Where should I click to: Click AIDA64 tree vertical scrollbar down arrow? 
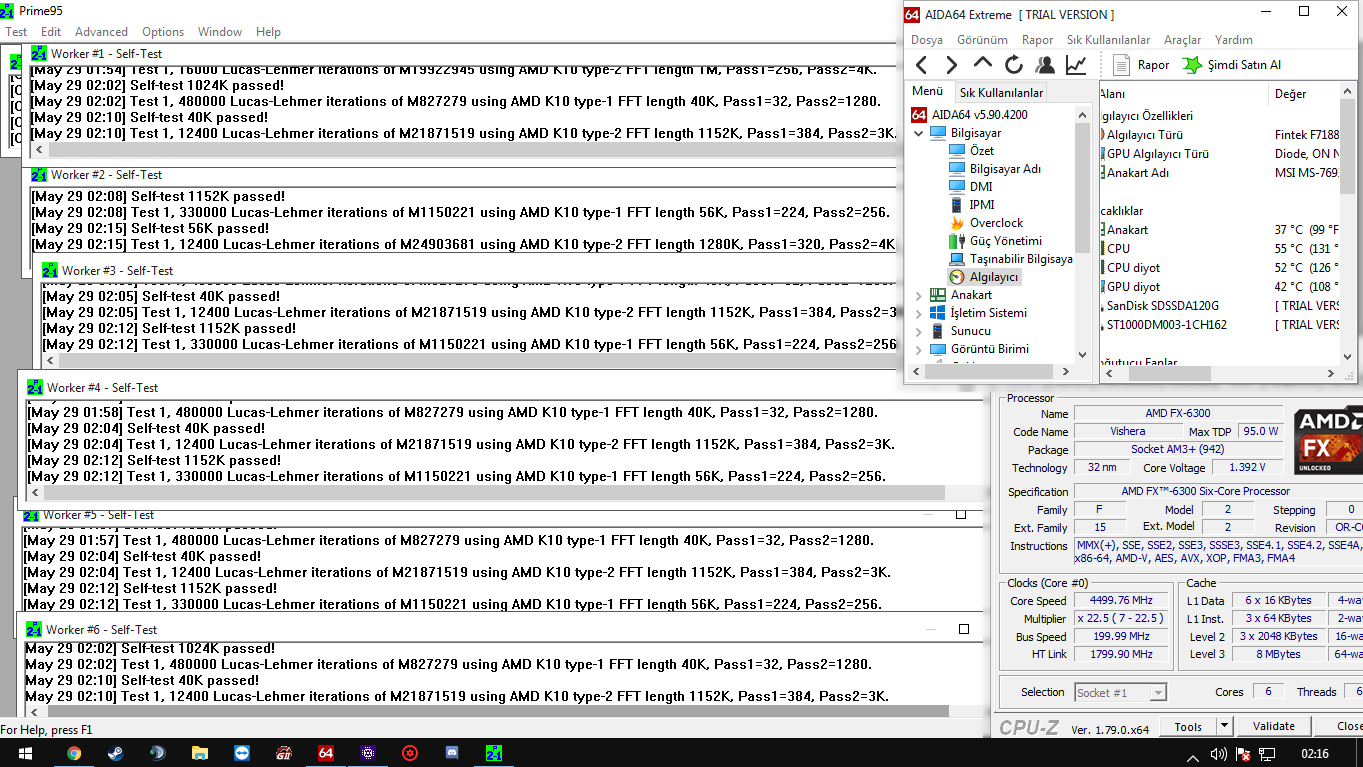(1083, 354)
